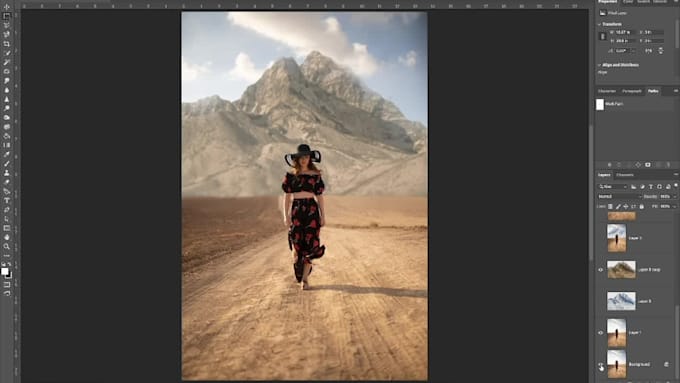Set the background color swatch
This screenshot has height=383, width=680.
(x=9, y=275)
